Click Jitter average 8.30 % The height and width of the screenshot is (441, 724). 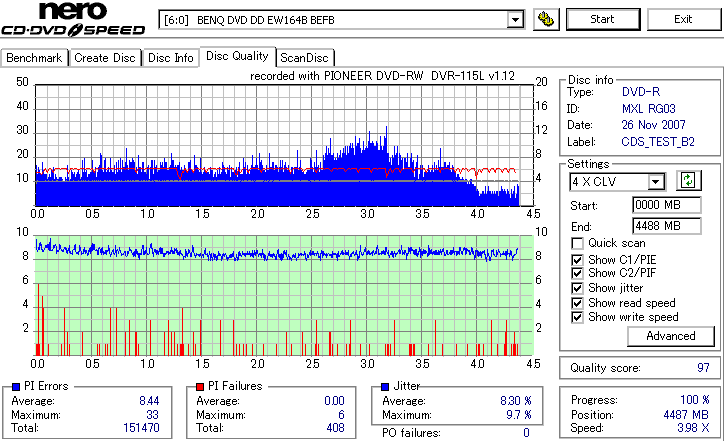(x=516, y=401)
